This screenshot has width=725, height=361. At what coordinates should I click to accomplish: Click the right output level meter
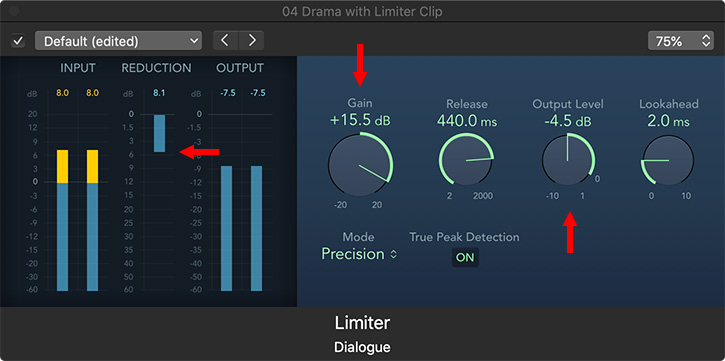tap(257, 228)
